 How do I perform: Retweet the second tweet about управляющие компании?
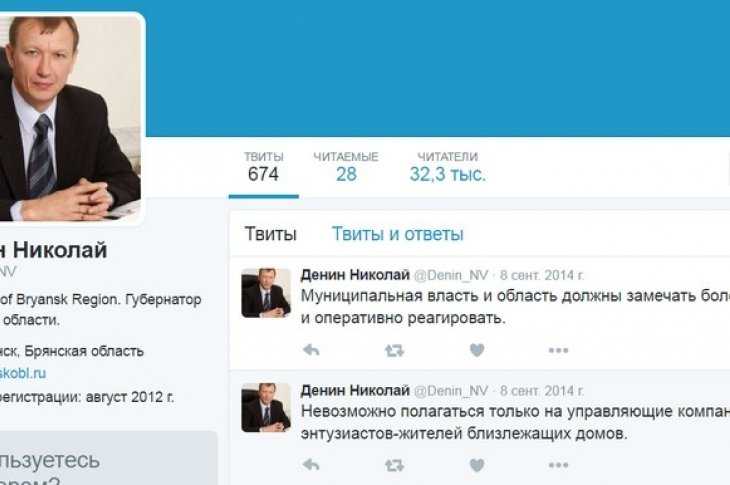click(394, 465)
